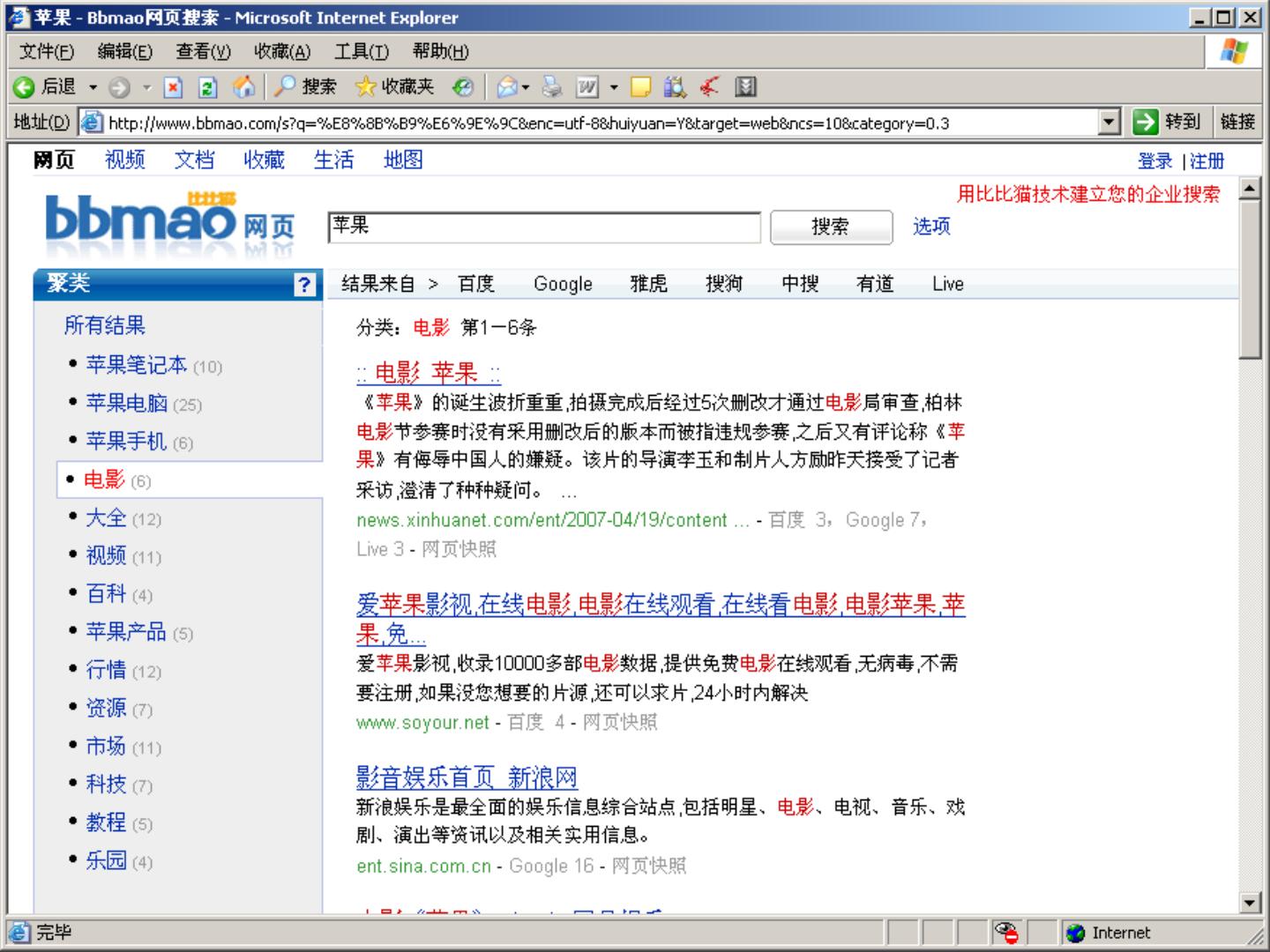Click the yellow note toolbar icon
The image size is (1270, 952).
tap(641, 86)
